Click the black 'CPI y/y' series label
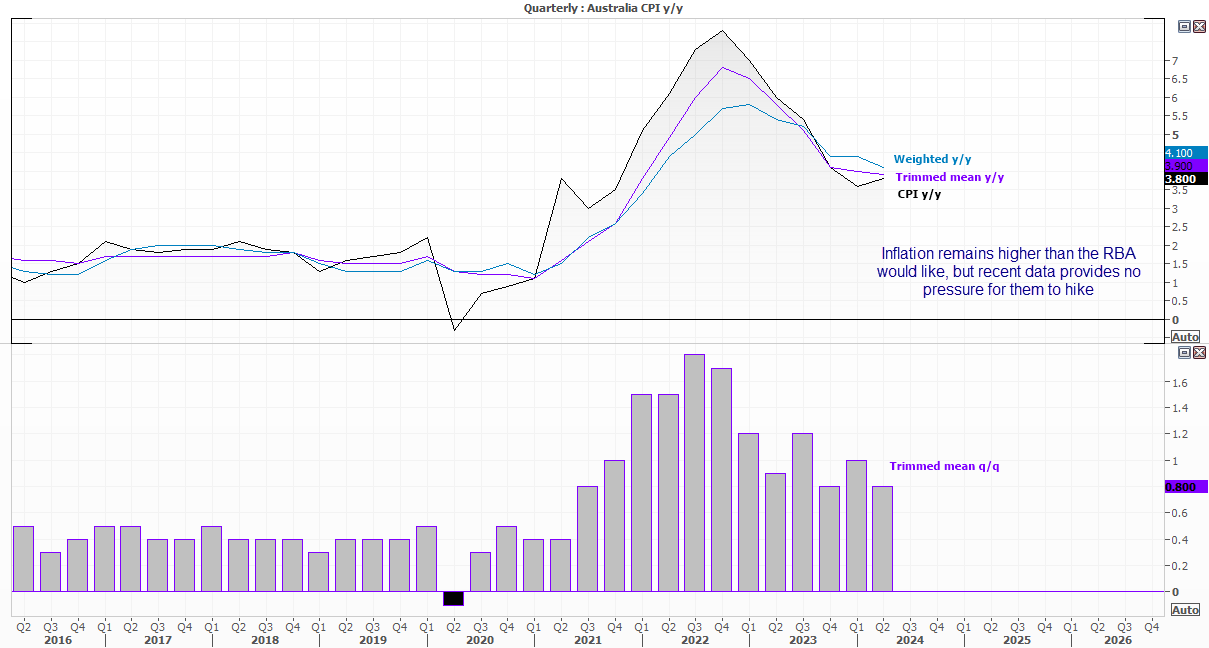Screen dimensions: 1209x648 919,194
